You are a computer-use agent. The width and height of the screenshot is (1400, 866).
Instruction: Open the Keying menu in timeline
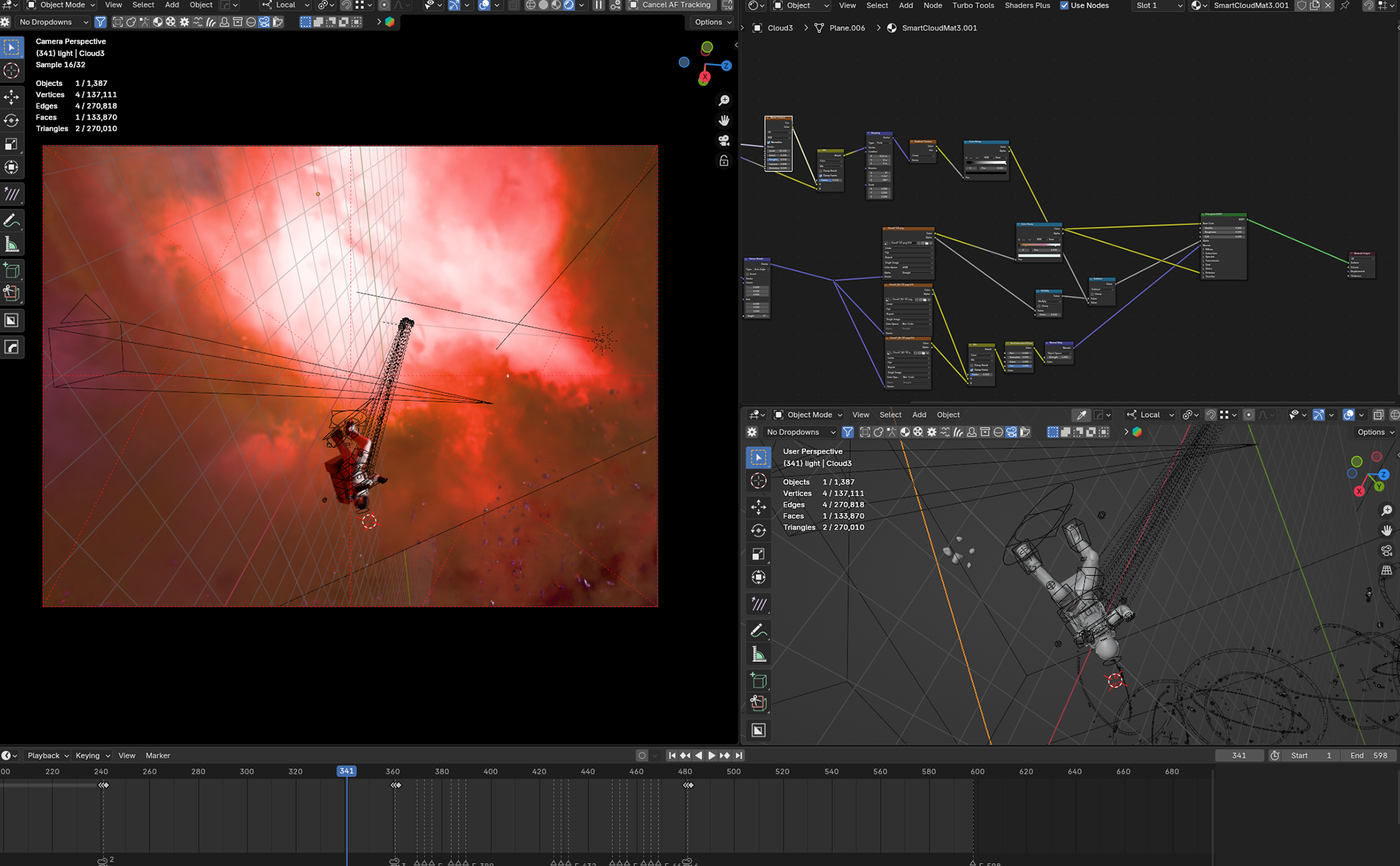click(92, 756)
